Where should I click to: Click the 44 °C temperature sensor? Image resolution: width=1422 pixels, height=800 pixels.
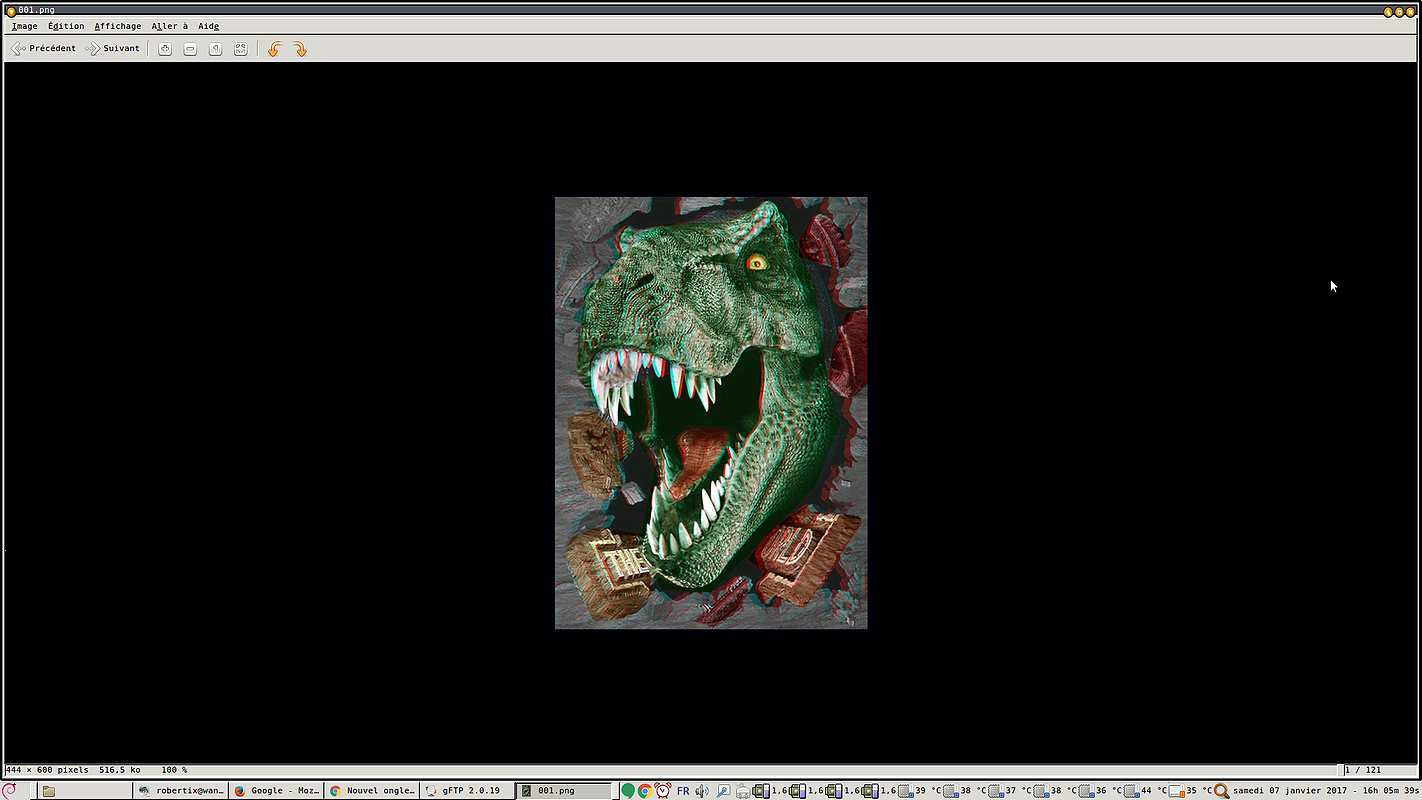click(x=1143, y=791)
